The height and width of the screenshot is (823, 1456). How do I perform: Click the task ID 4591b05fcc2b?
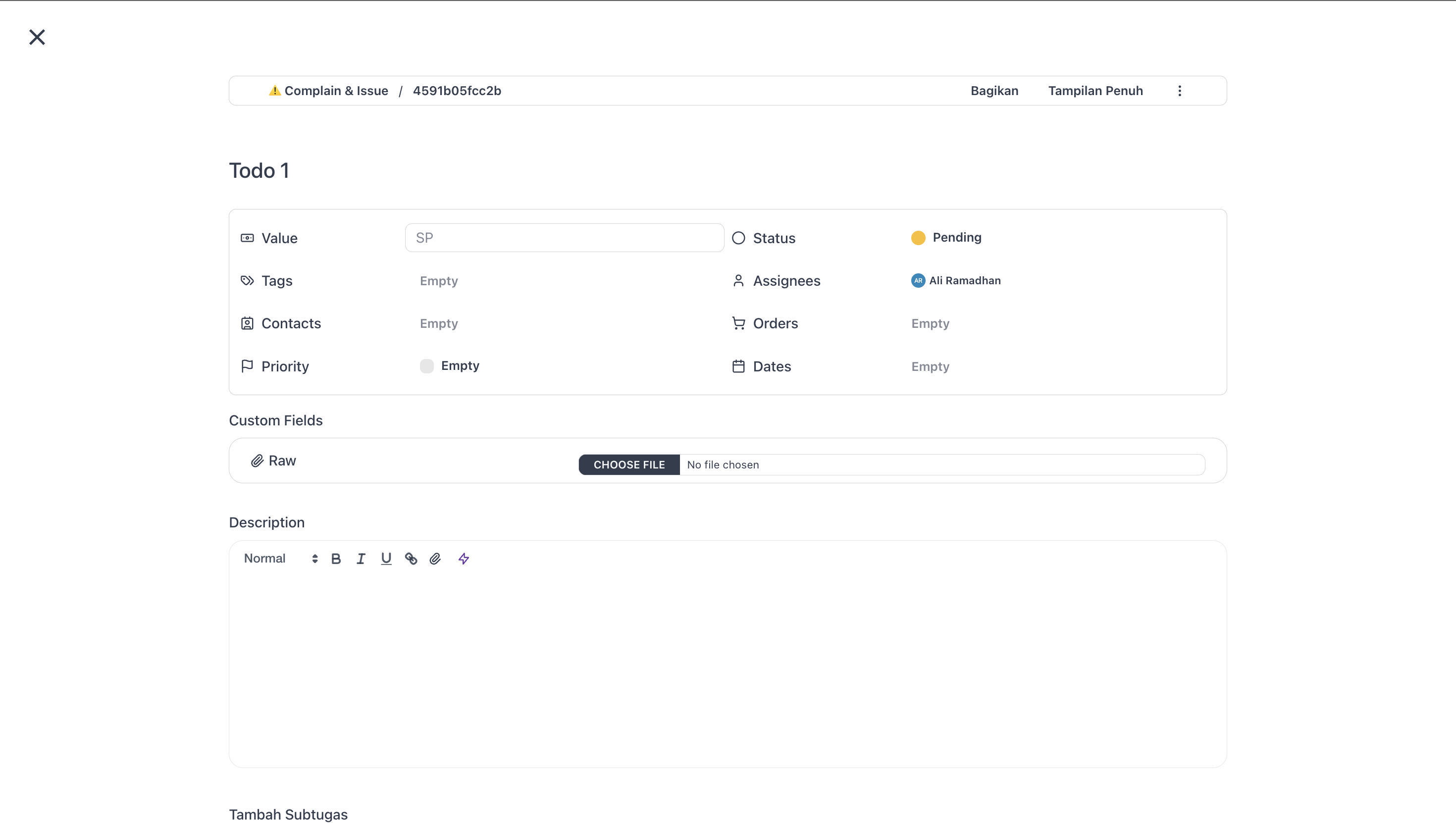[457, 91]
